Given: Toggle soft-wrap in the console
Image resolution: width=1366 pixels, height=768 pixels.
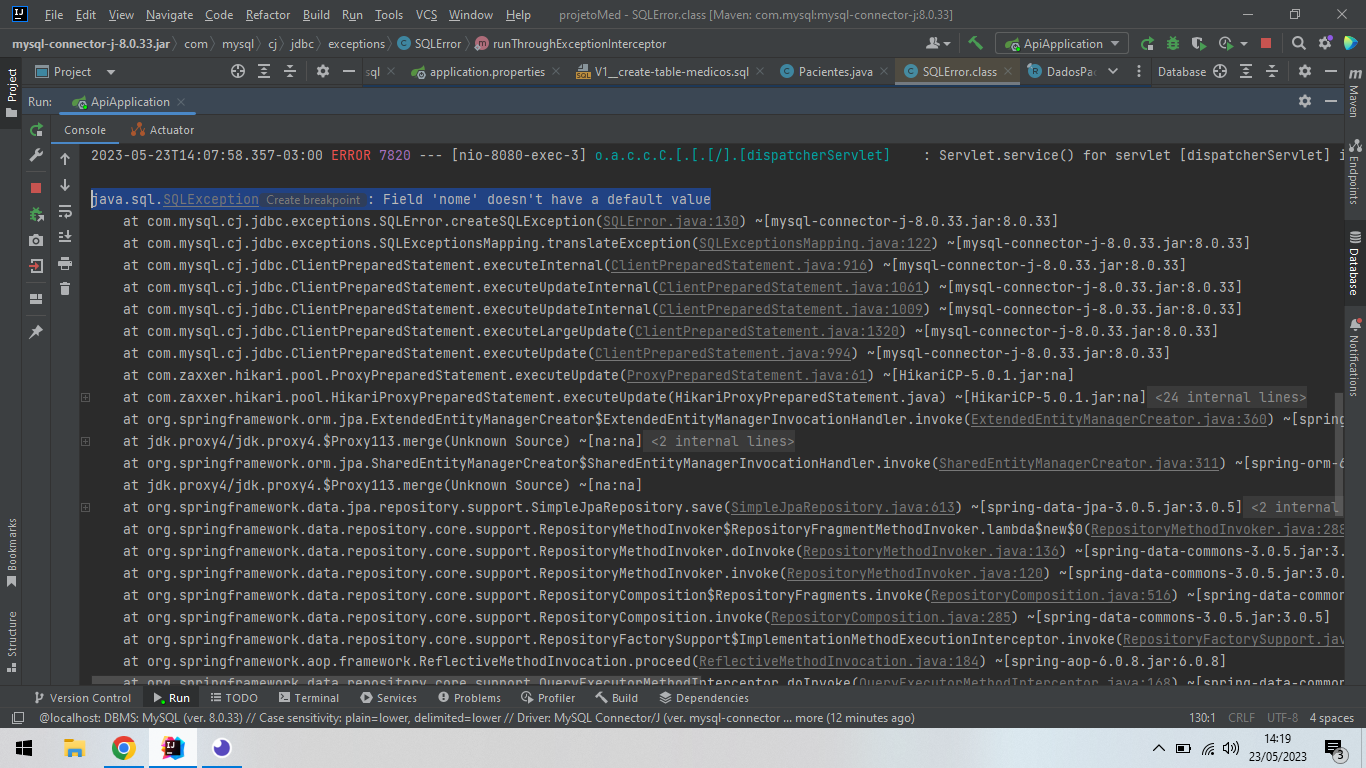Looking at the screenshot, I should pyautogui.click(x=65, y=211).
